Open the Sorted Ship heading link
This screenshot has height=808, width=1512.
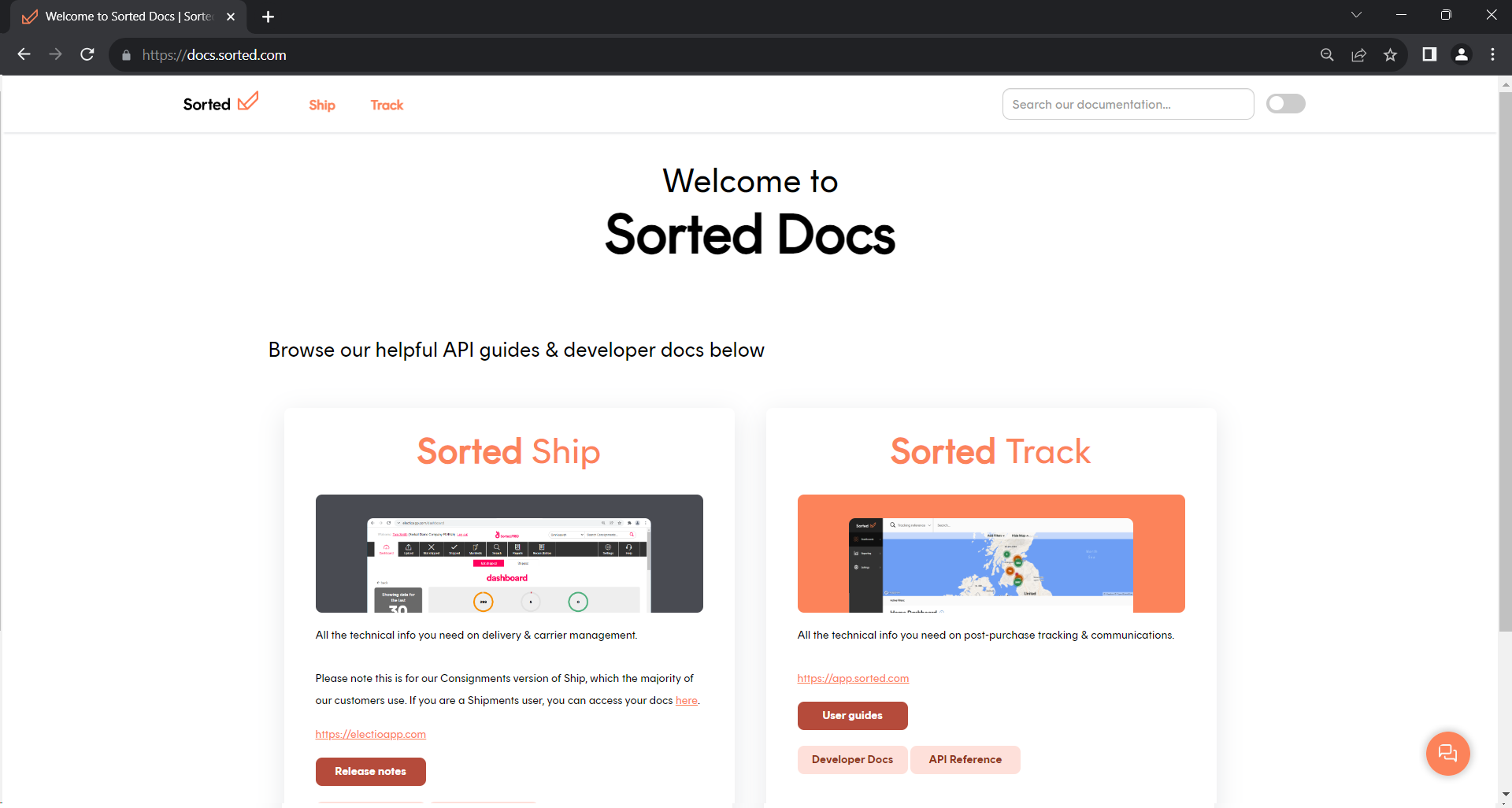click(509, 452)
